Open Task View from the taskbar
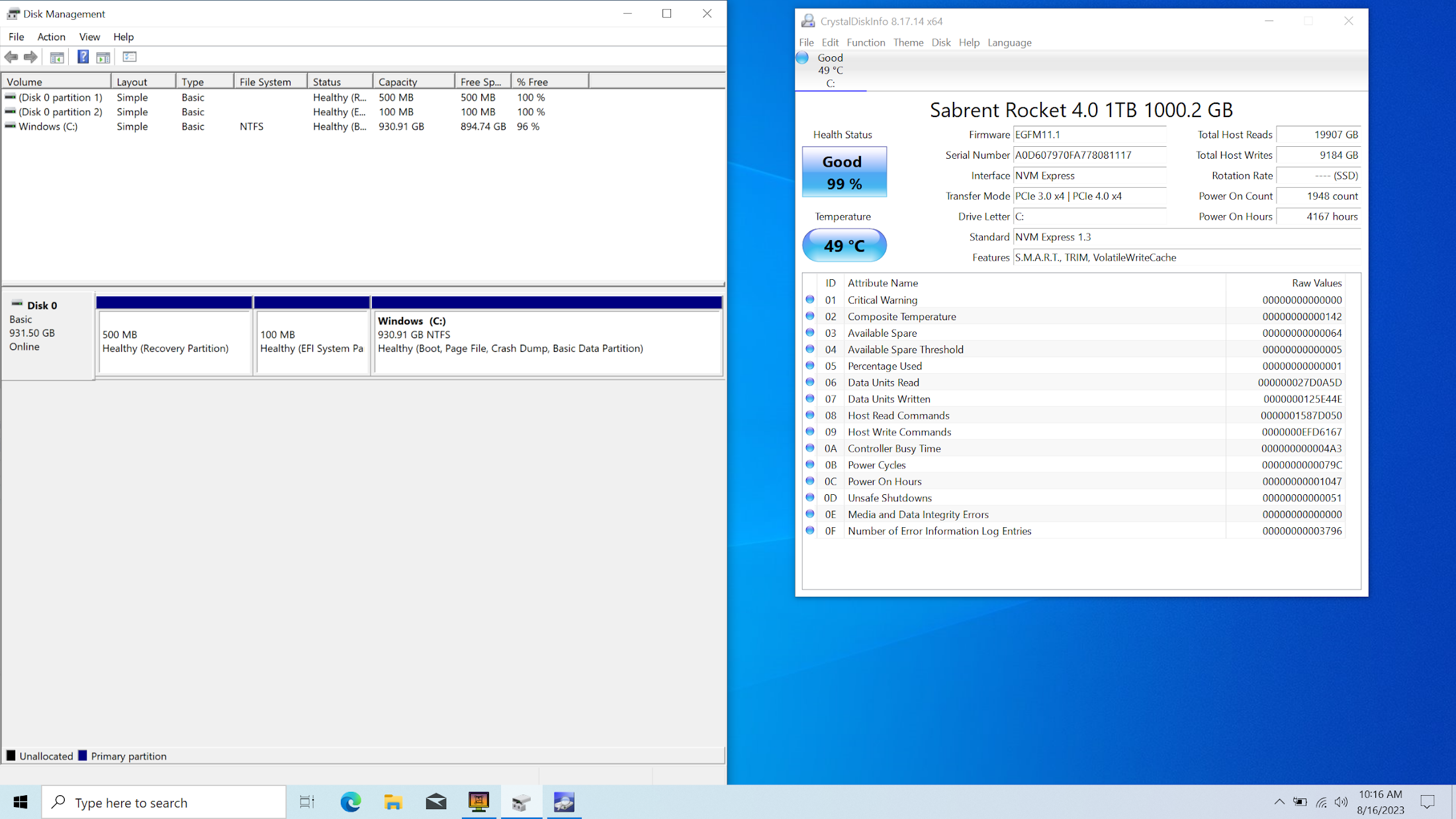 [307, 802]
